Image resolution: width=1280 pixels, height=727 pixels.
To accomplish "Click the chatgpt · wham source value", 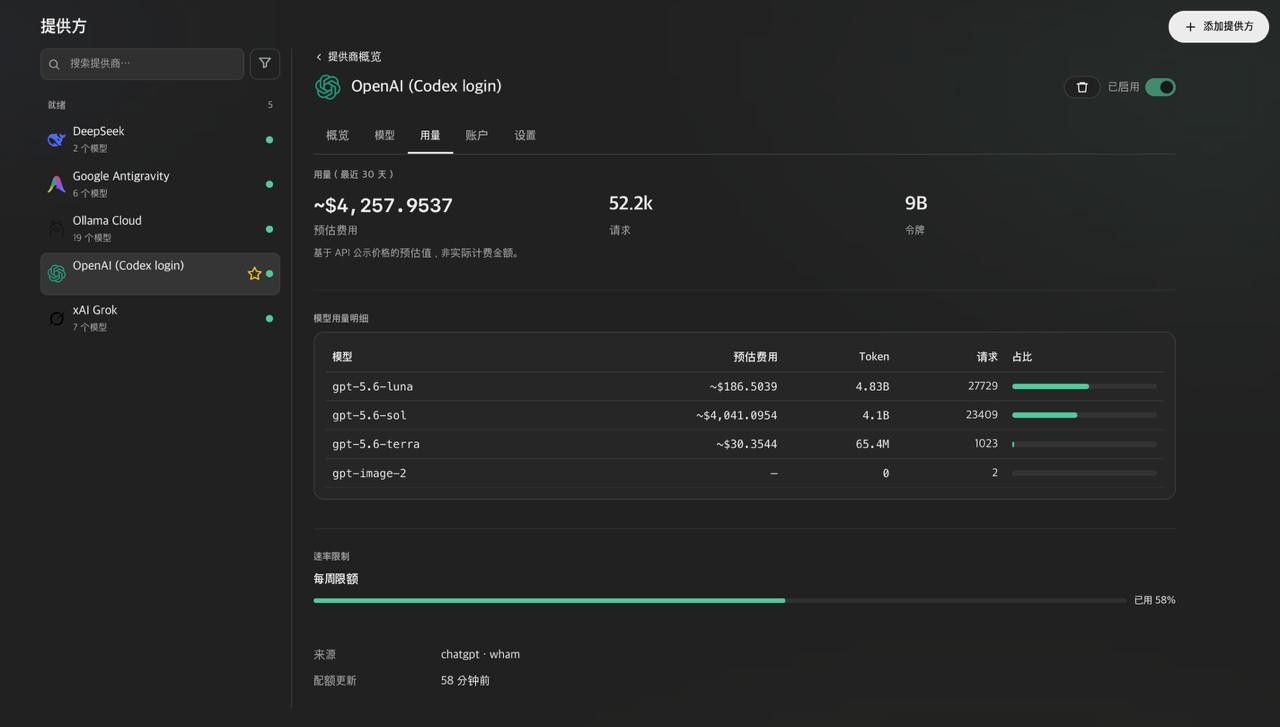I will click(480, 655).
